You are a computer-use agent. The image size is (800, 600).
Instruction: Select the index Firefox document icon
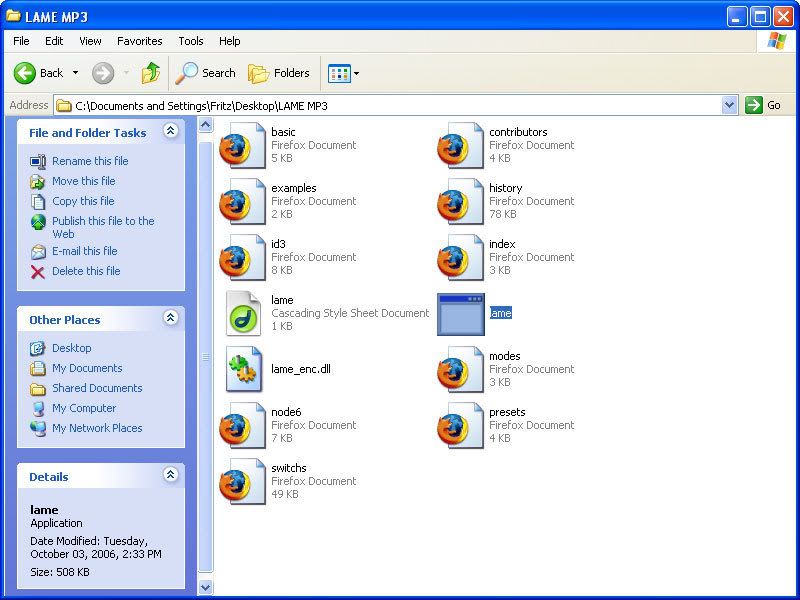tap(460, 257)
